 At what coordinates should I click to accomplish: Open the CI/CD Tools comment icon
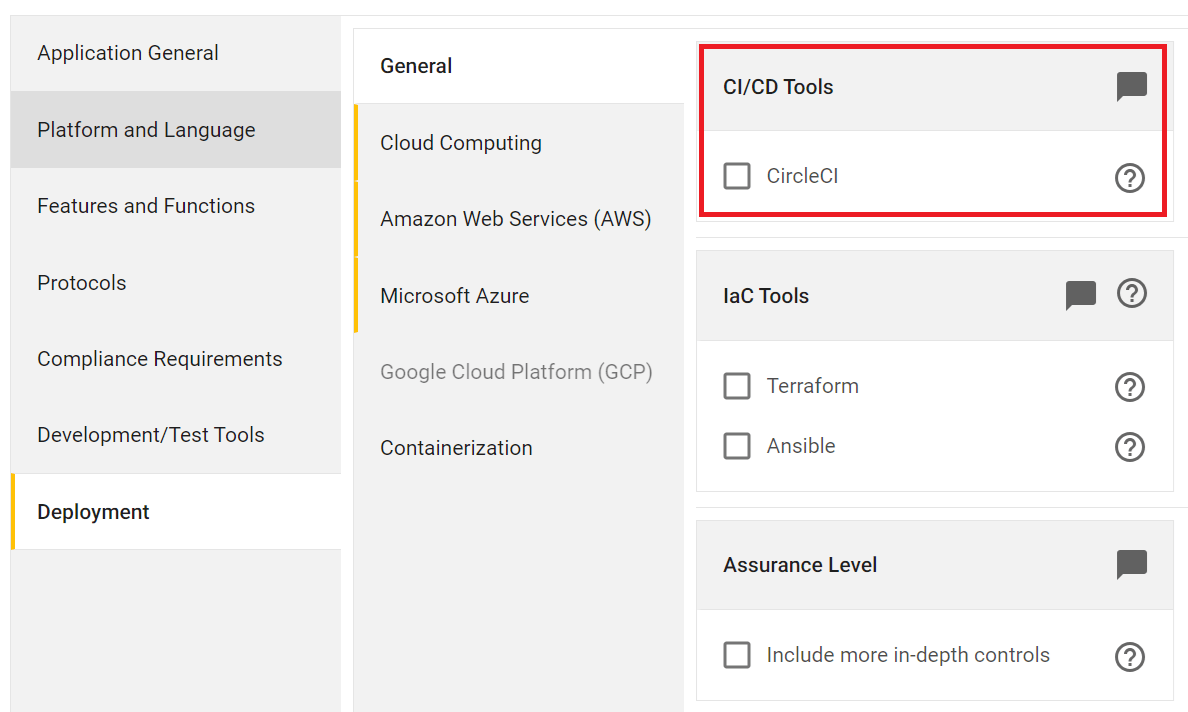click(x=1131, y=86)
